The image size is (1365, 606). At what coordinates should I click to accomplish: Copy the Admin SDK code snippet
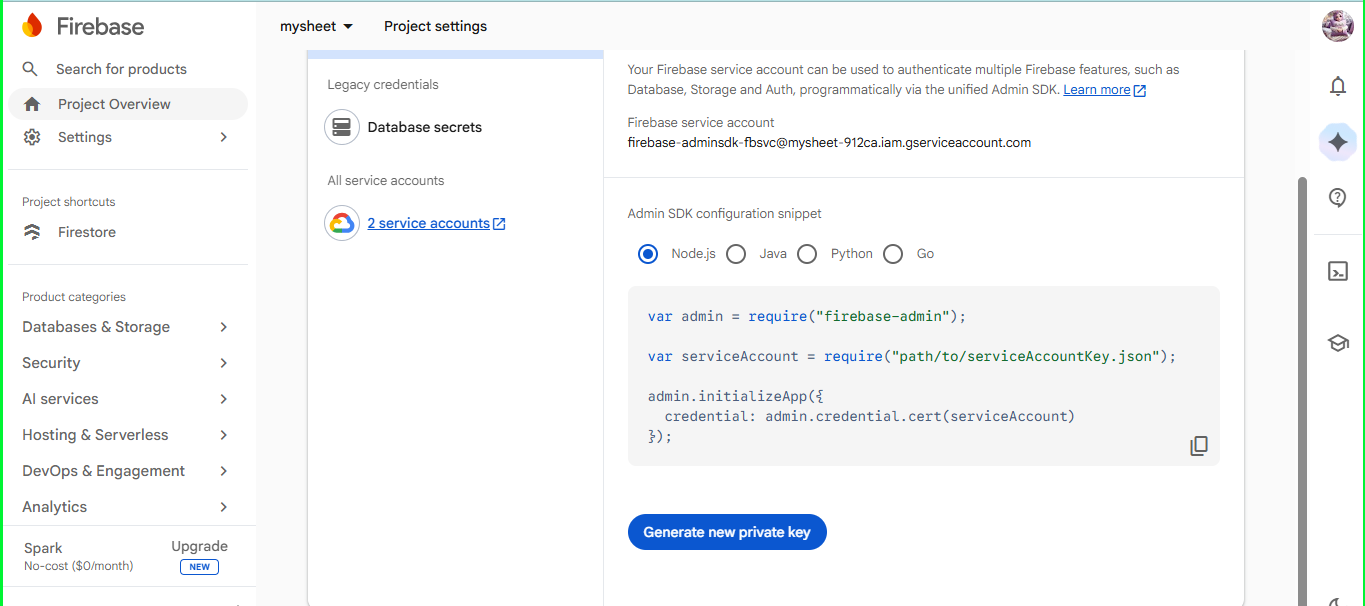[x=1199, y=446]
